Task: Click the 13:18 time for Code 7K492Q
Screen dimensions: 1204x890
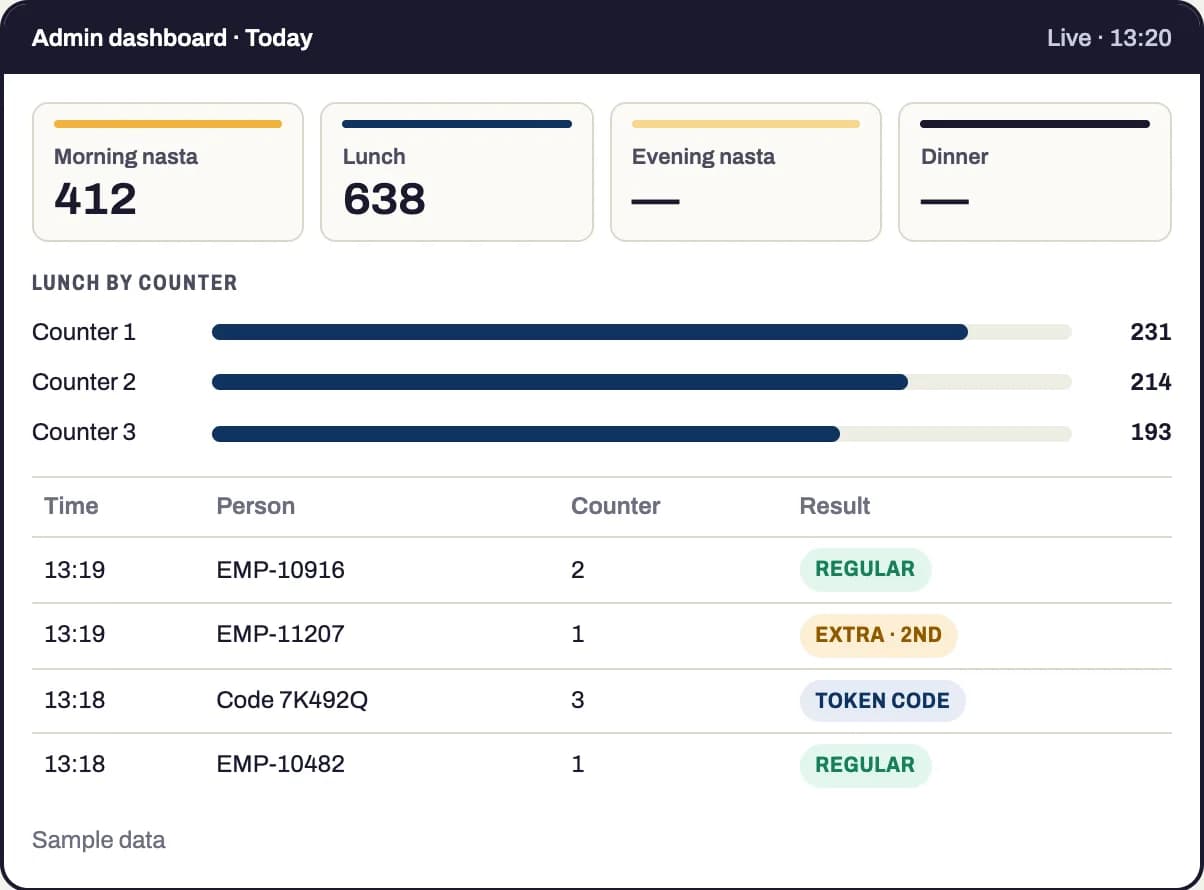Action: 75,700
